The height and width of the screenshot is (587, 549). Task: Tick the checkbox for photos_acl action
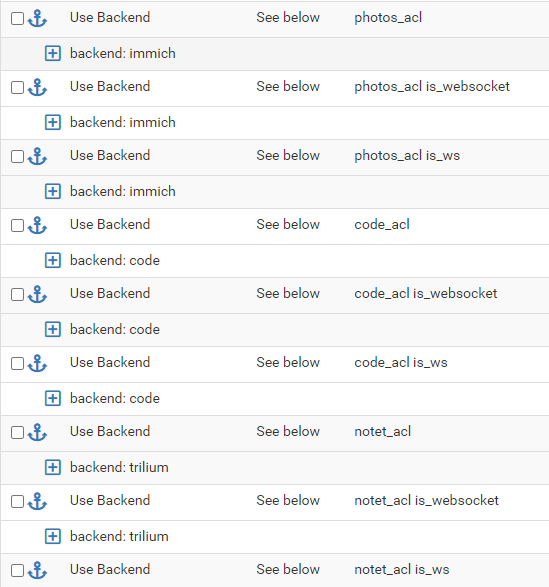tap(17, 18)
